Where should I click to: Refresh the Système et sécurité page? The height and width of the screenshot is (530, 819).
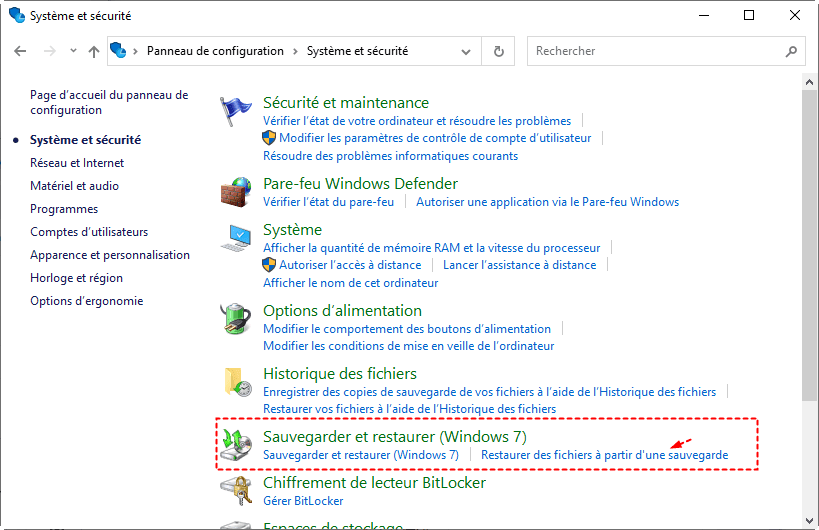499,51
